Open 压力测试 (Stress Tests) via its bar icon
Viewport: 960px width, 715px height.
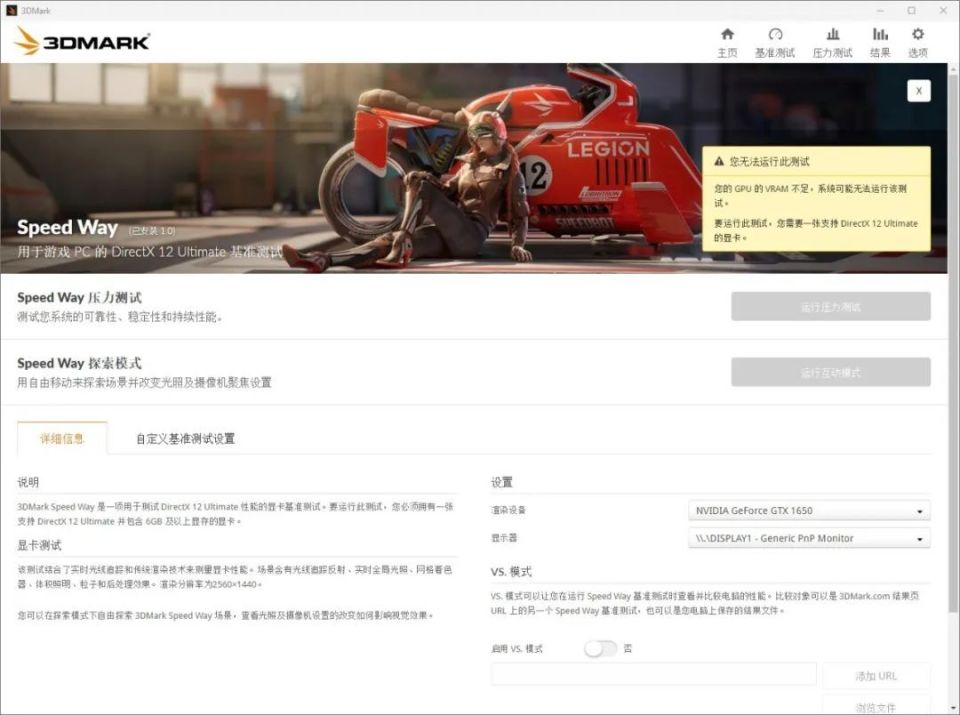tap(833, 42)
